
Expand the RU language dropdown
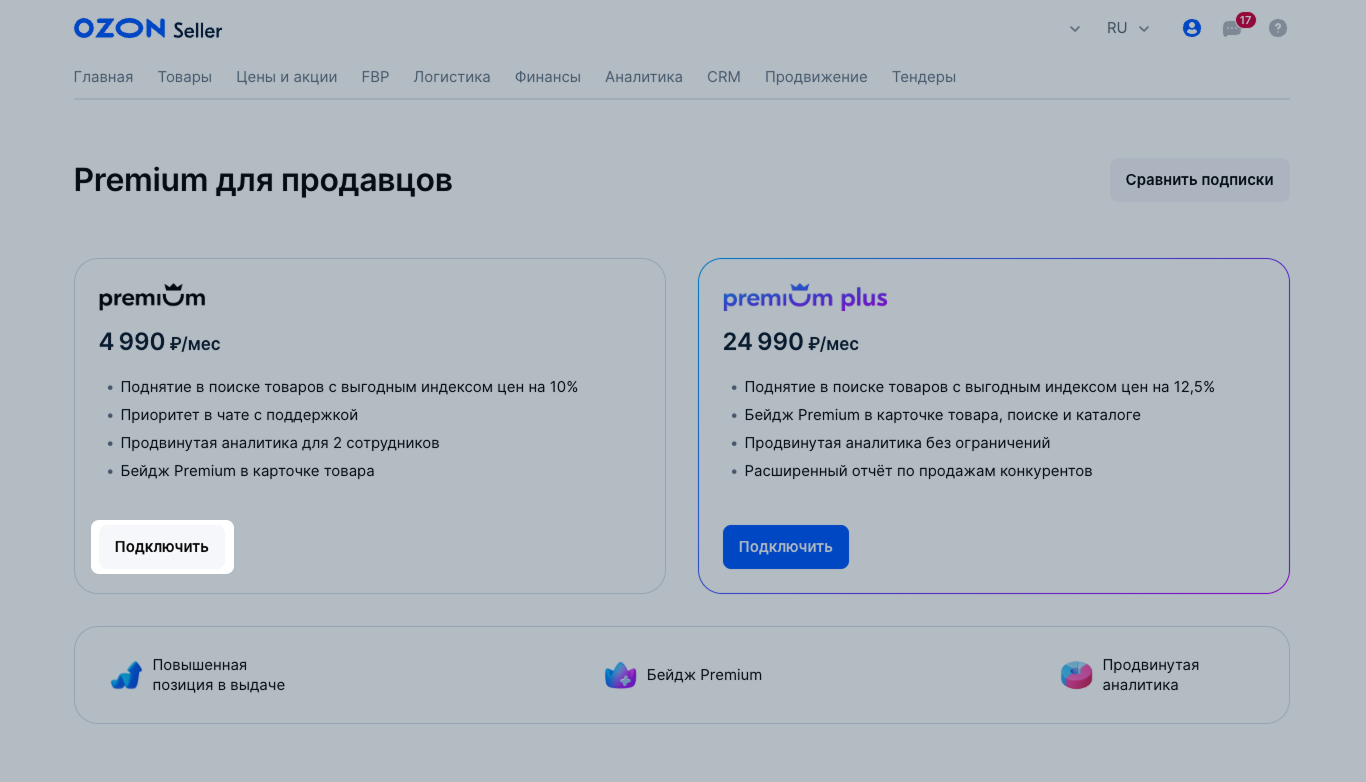(x=1128, y=29)
